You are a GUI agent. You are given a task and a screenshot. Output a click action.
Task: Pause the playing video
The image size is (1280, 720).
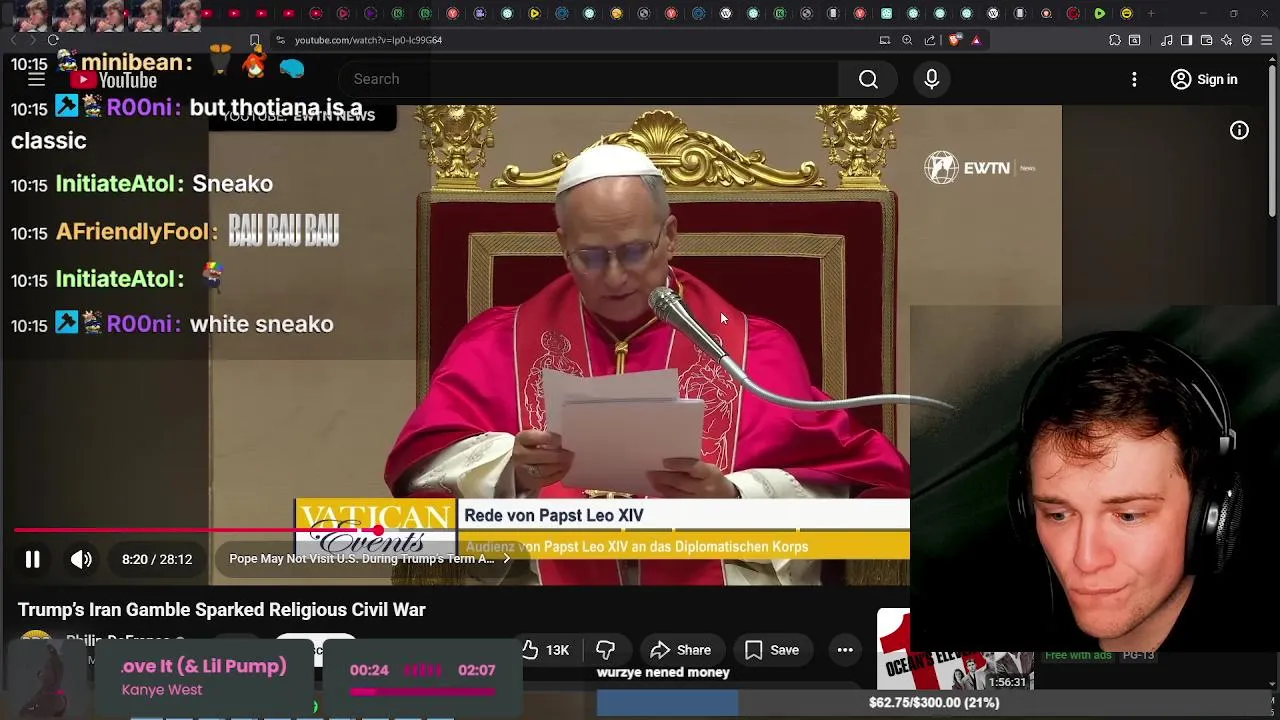point(32,559)
